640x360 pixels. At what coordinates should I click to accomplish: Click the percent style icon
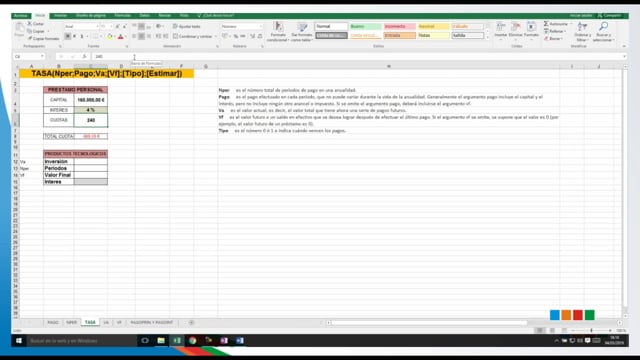click(x=236, y=36)
